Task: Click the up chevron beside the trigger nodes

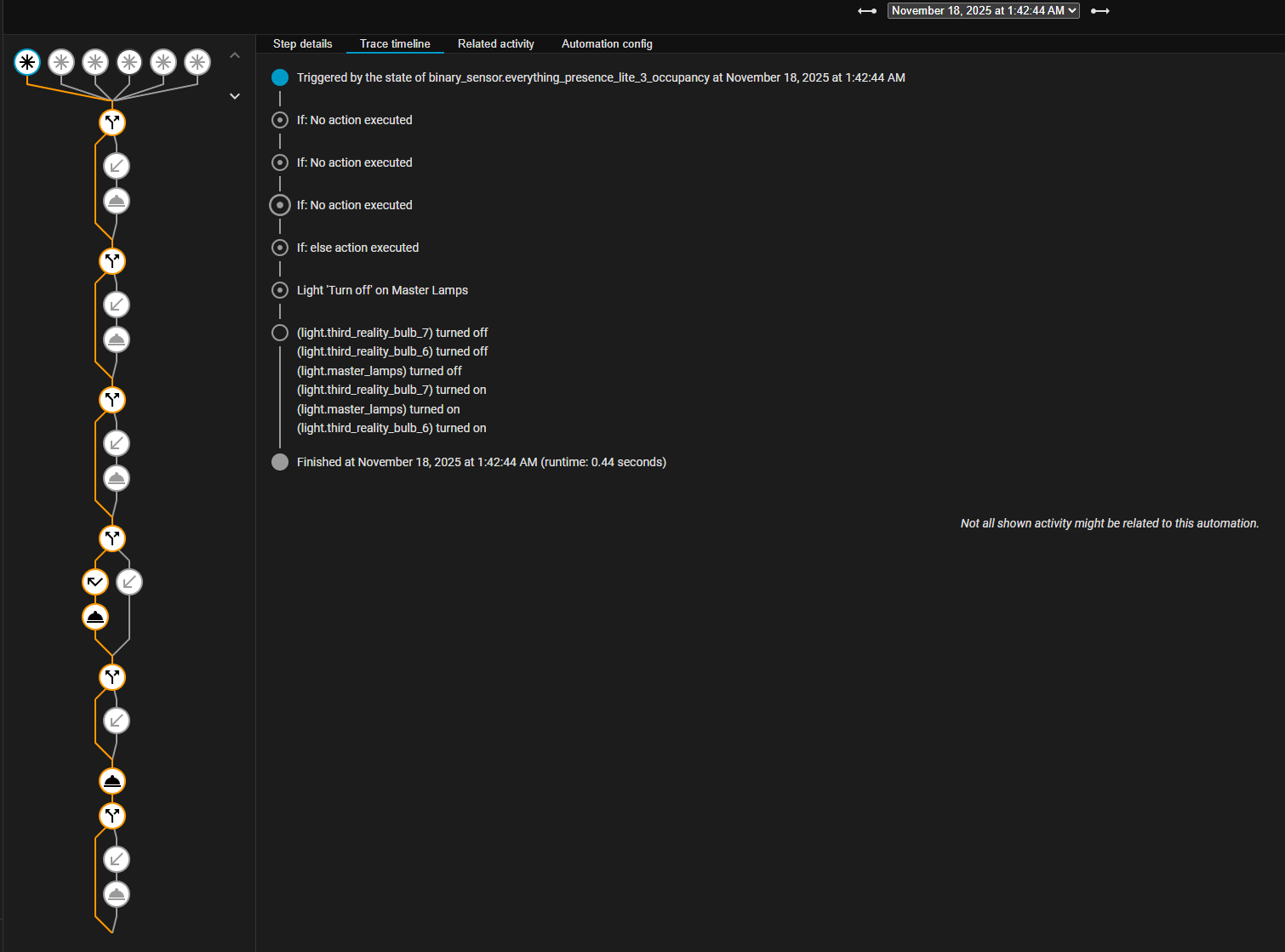Action: [235, 55]
